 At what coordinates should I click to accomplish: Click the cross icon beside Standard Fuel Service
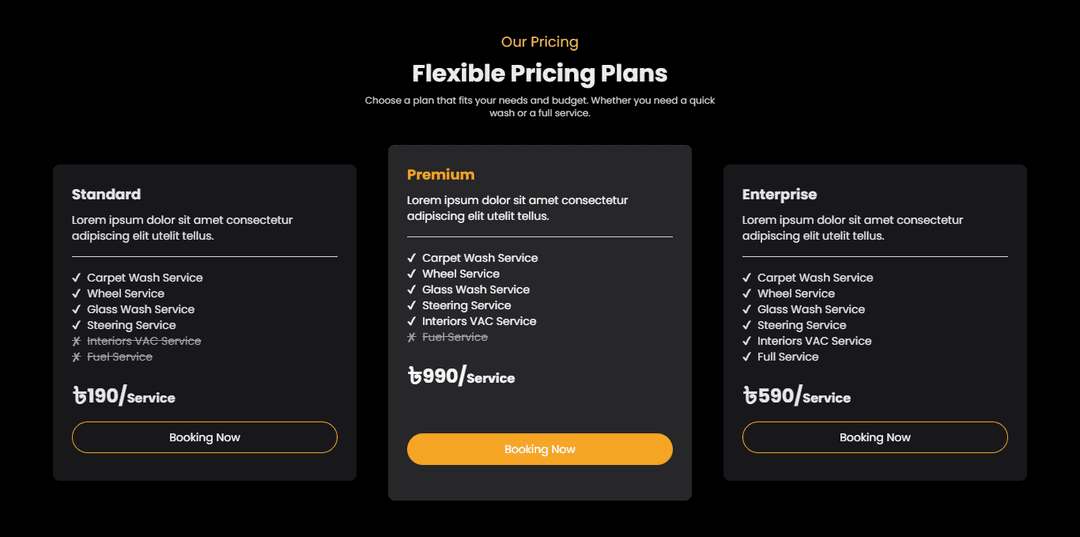pyautogui.click(x=76, y=357)
